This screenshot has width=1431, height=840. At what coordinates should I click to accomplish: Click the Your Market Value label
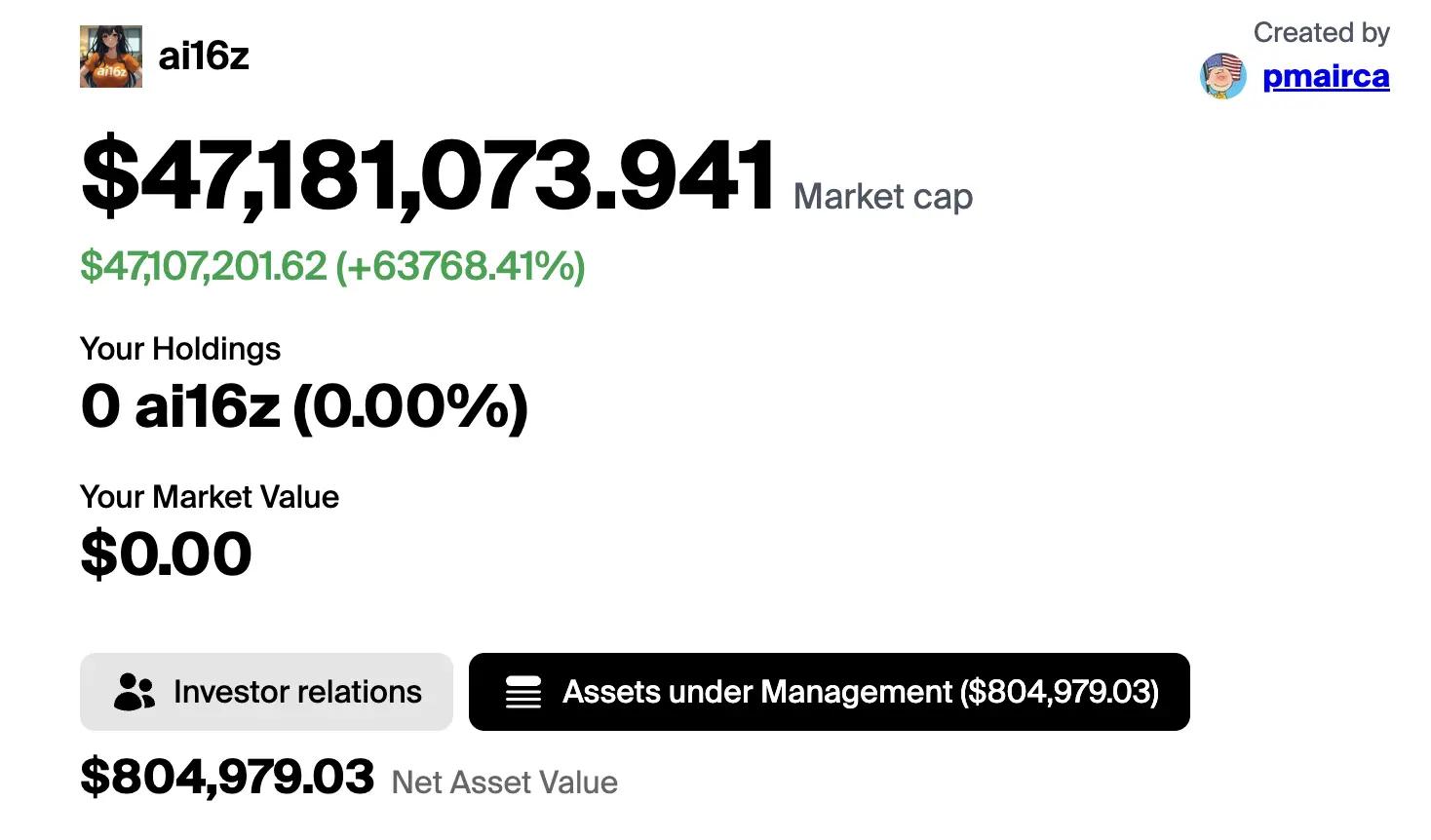point(210,497)
